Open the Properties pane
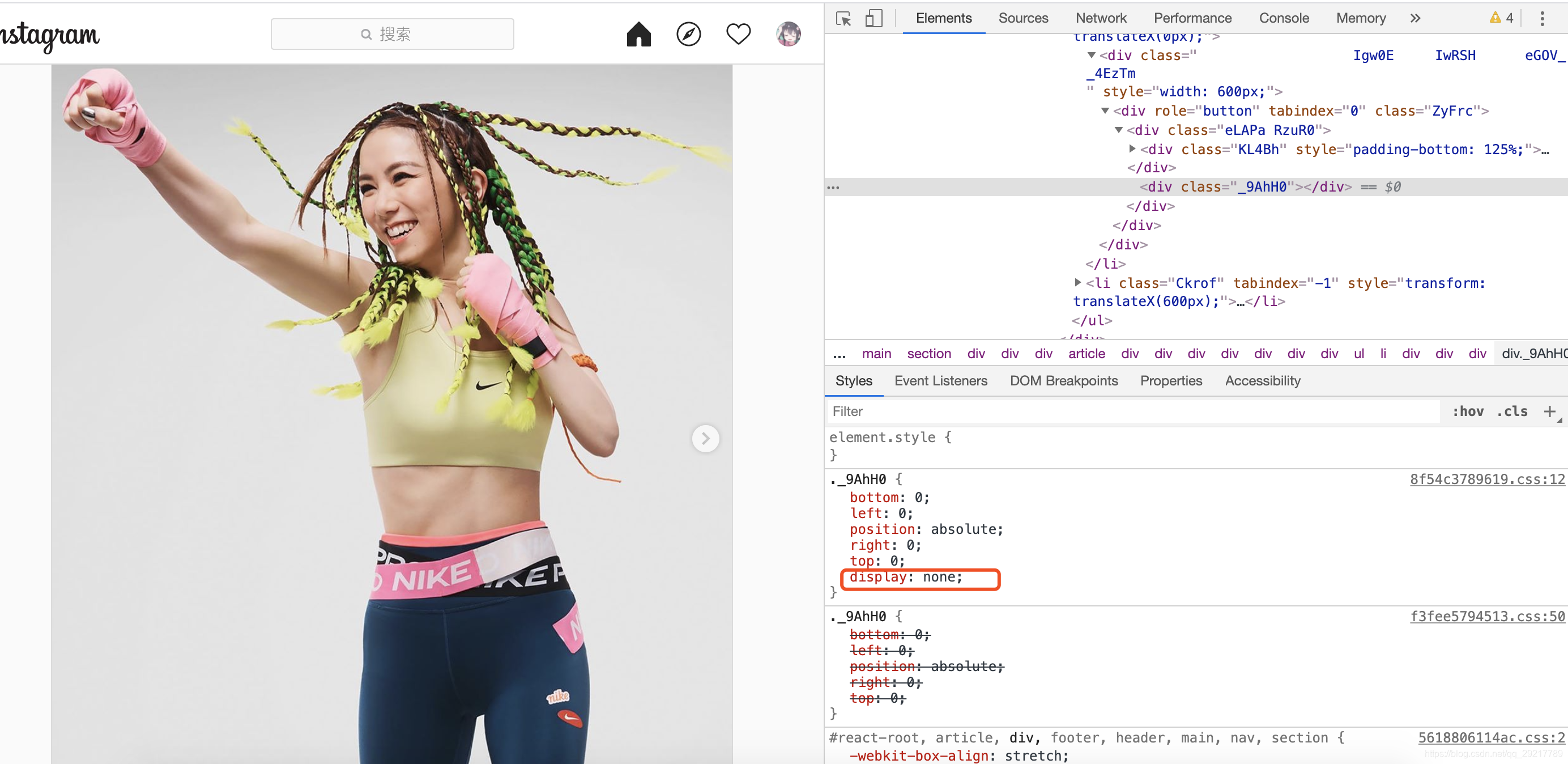This screenshot has height=764, width=1568. click(x=1170, y=381)
